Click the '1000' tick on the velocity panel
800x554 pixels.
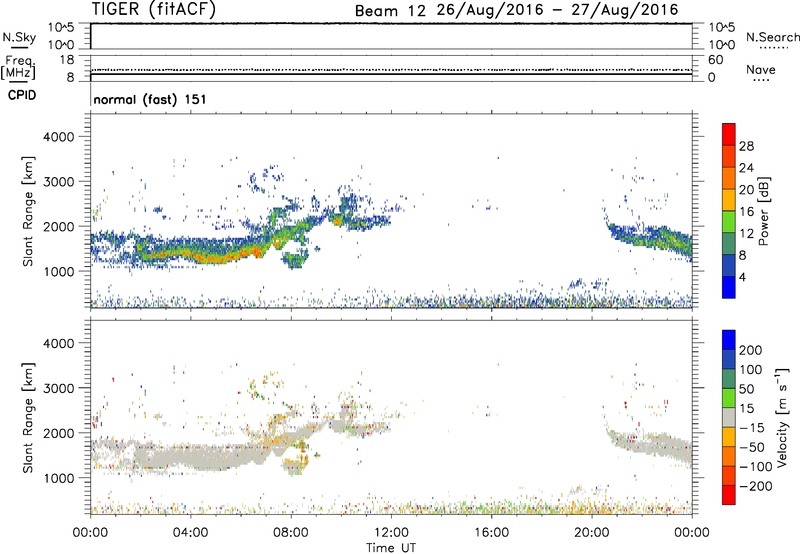point(59,478)
